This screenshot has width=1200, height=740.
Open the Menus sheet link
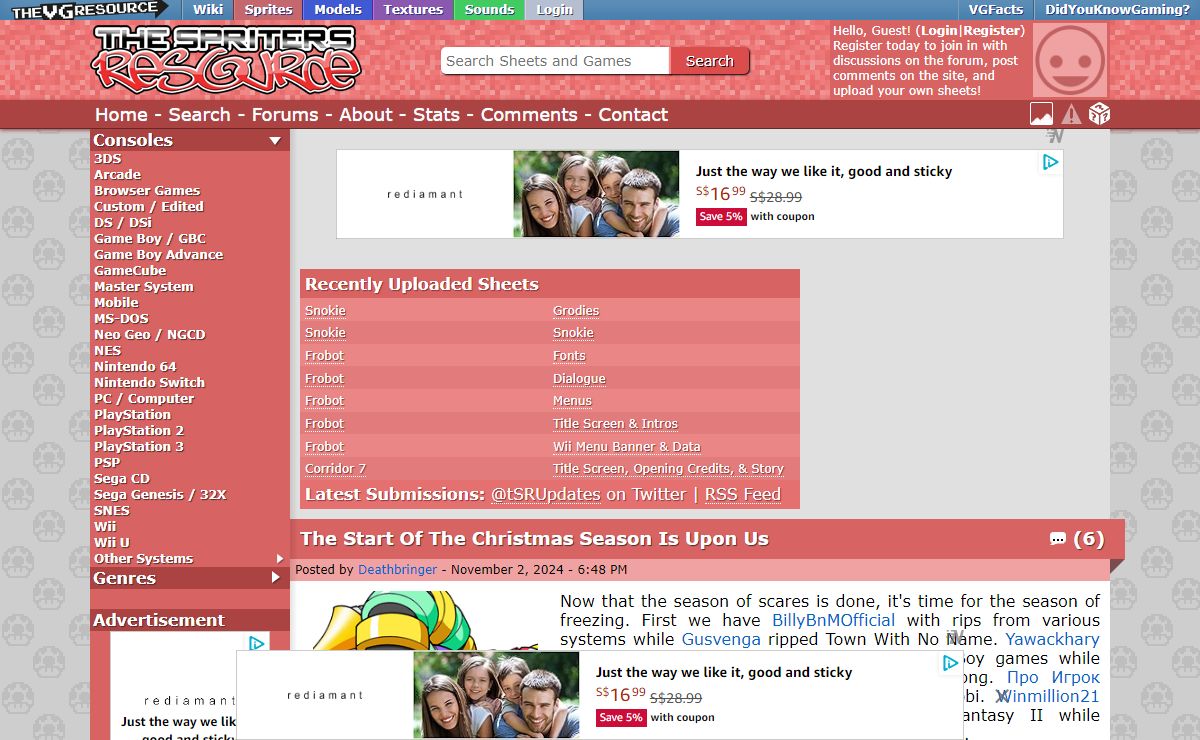572,401
